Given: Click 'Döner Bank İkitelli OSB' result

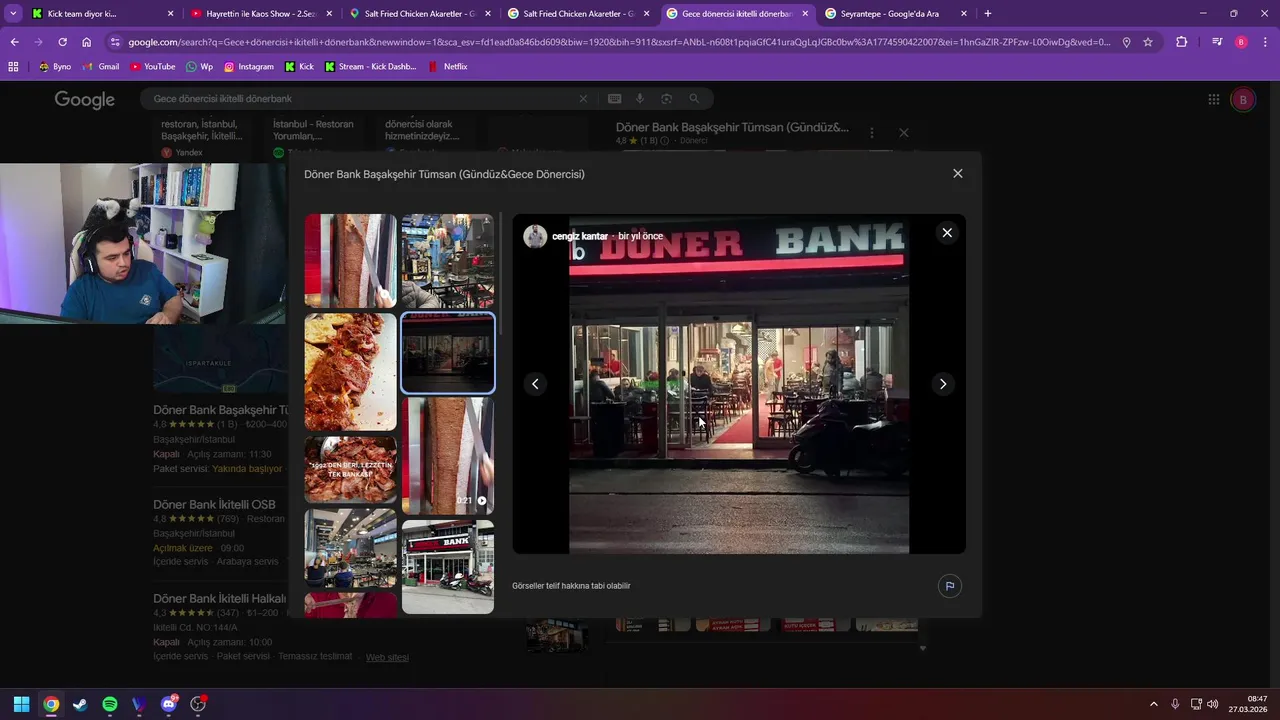Looking at the screenshot, I should point(214,504).
